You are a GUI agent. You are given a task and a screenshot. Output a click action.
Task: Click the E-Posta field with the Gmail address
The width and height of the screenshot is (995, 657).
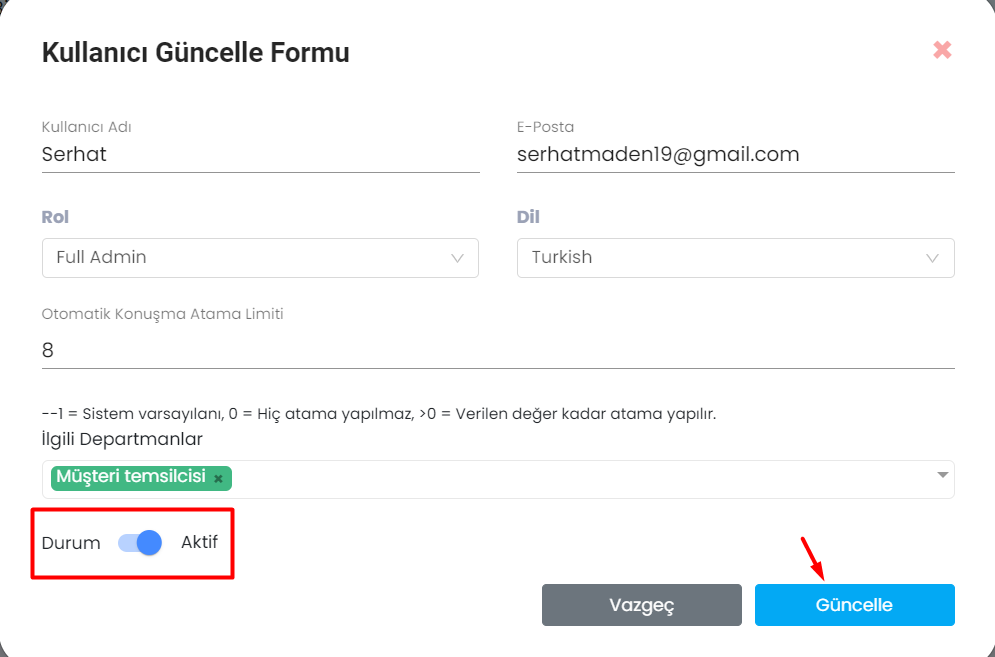(x=735, y=155)
